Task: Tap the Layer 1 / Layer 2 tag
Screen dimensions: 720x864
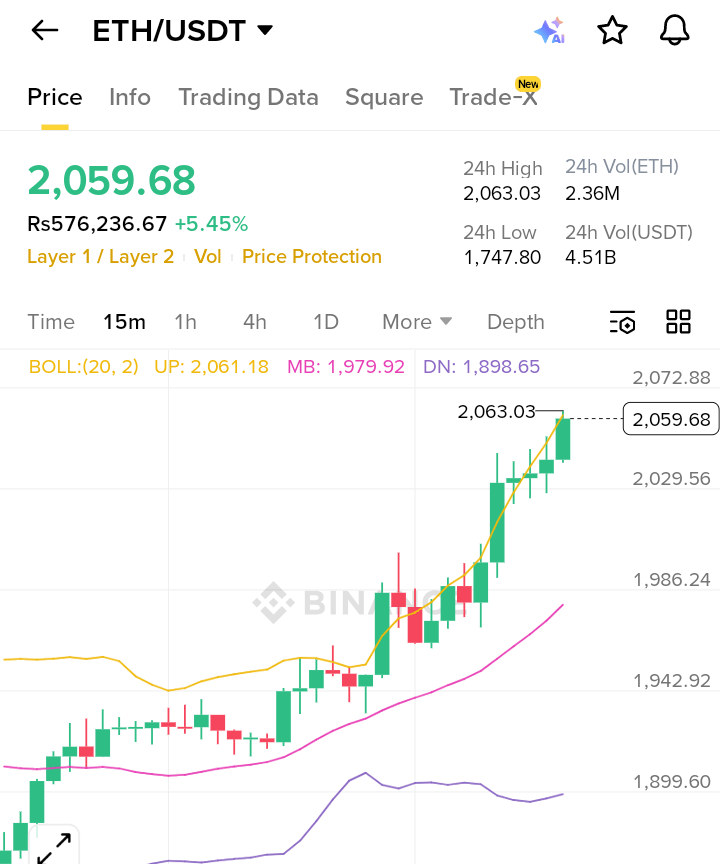Action: pyautogui.click(x=100, y=257)
